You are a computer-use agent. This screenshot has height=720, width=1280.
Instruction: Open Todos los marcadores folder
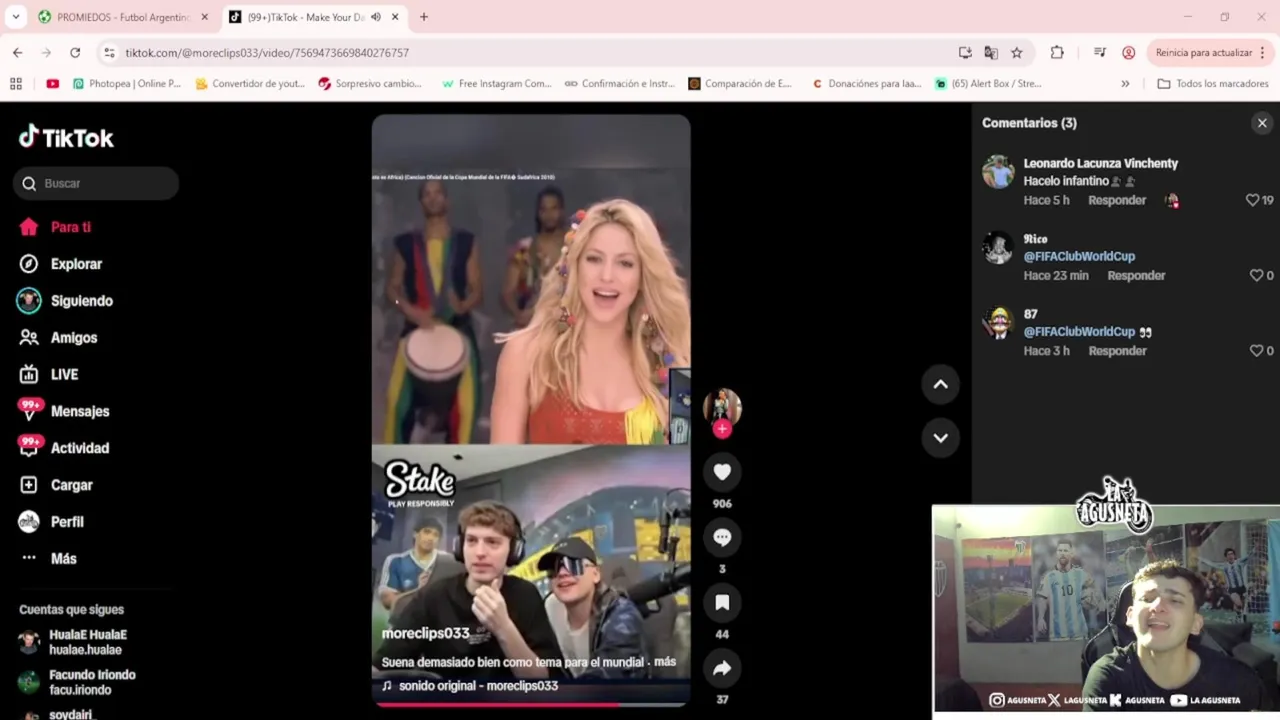point(1212,84)
